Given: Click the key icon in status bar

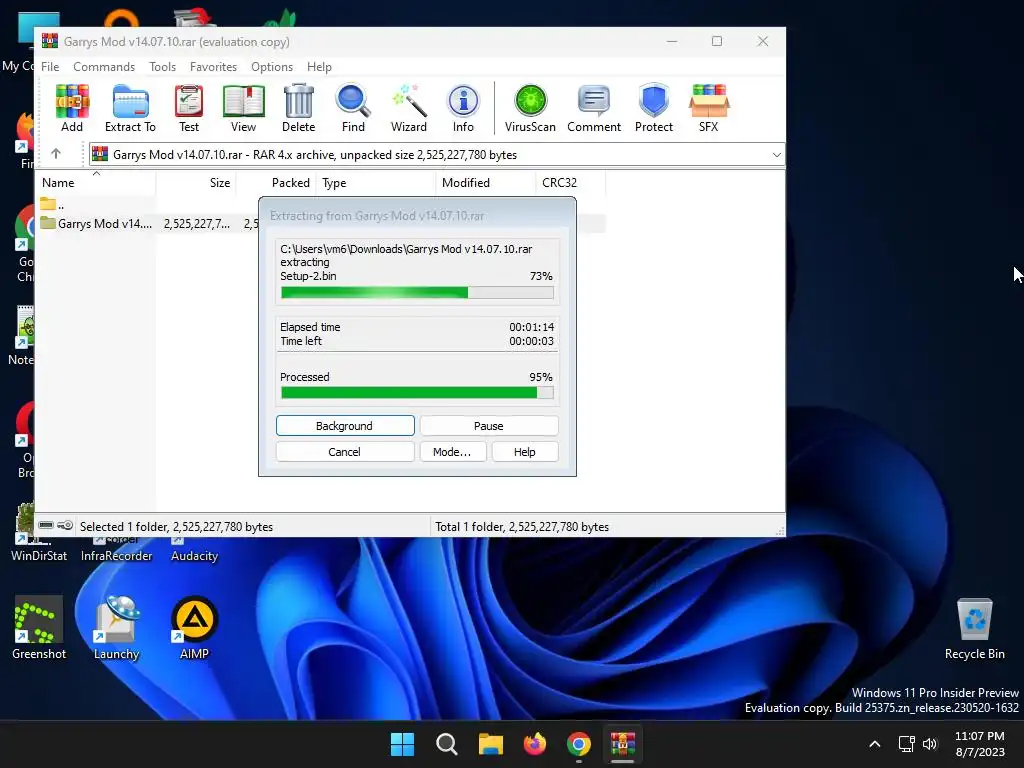Looking at the screenshot, I should 65,526.
